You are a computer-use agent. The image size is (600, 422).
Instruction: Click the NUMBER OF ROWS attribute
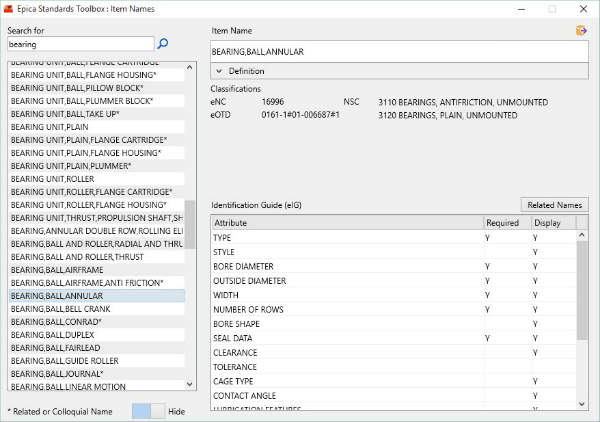pyautogui.click(x=393, y=310)
